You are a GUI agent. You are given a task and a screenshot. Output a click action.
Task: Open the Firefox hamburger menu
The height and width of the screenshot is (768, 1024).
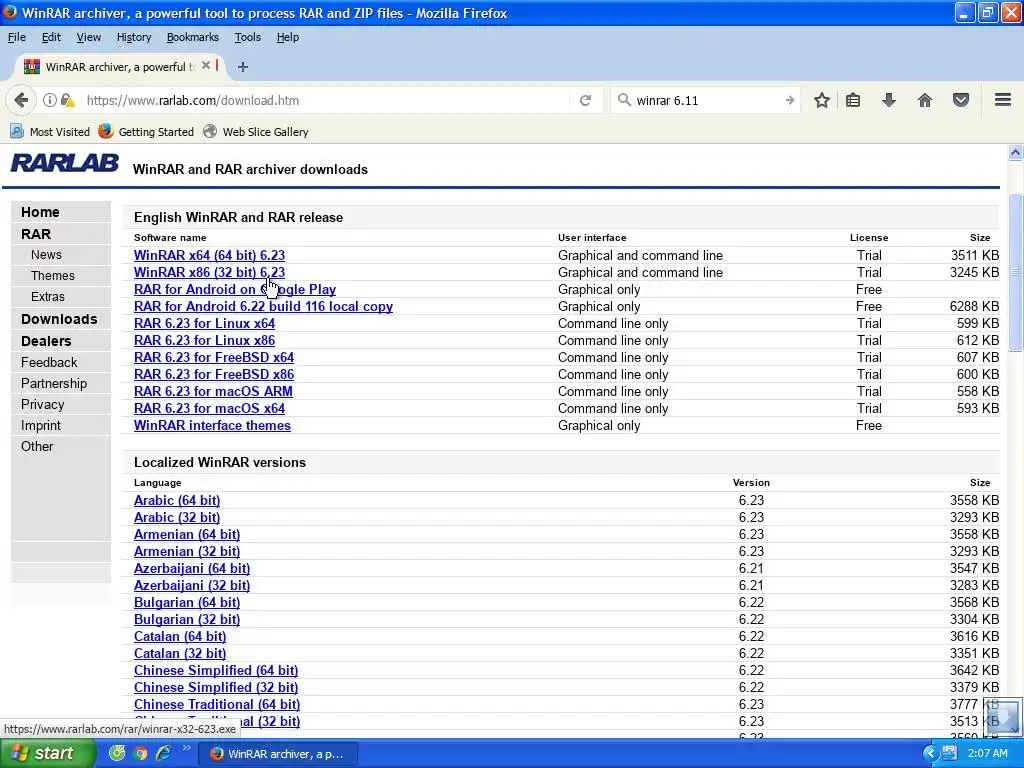(x=1003, y=100)
